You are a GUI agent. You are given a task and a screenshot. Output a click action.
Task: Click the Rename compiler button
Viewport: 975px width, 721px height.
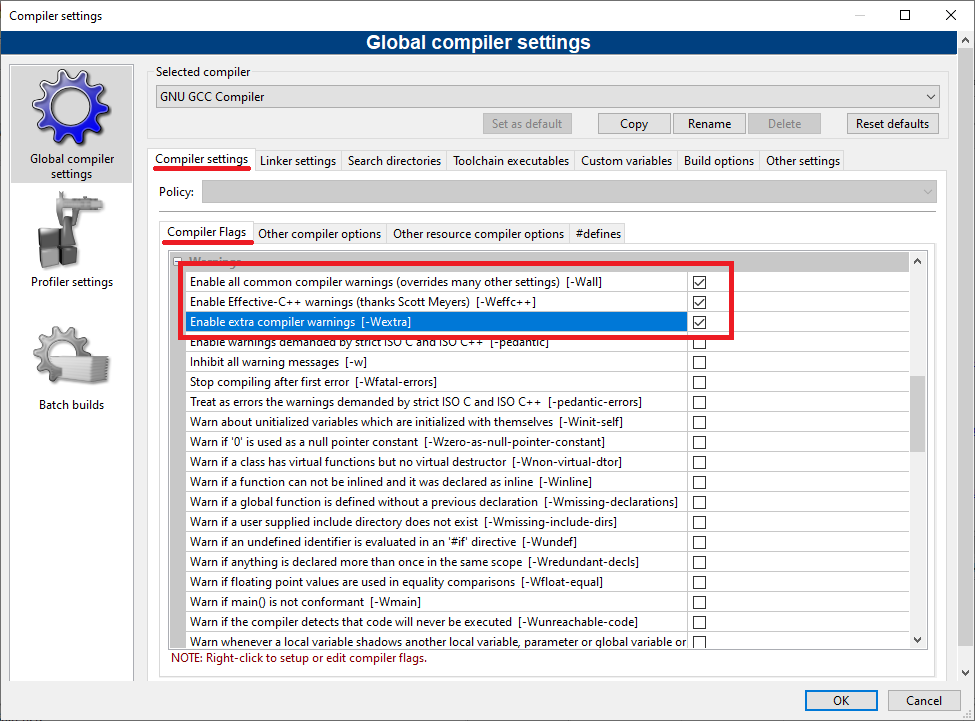click(709, 124)
